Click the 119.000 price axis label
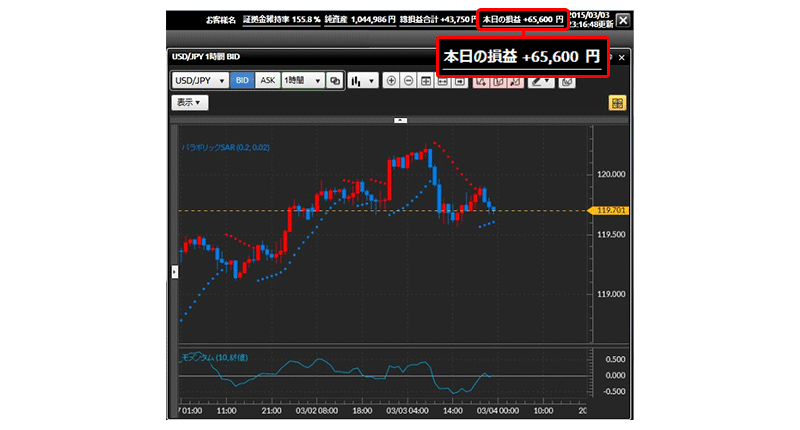Screen dimensions: 800x430 coord(611,294)
